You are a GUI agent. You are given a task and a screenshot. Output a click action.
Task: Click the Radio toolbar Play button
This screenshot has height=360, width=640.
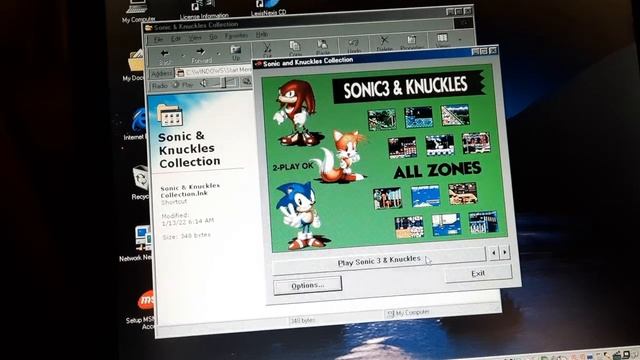click(x=182, y=85)
